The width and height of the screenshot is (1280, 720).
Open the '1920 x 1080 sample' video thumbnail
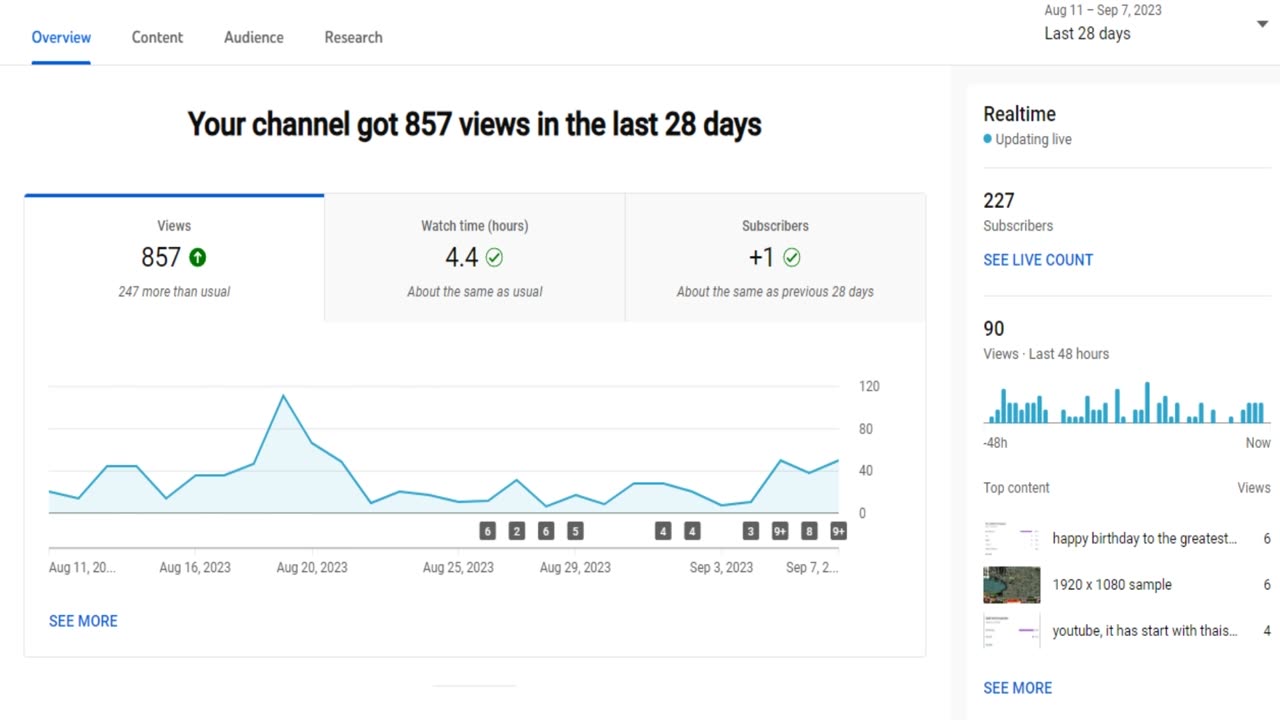tap(1011, 585)
